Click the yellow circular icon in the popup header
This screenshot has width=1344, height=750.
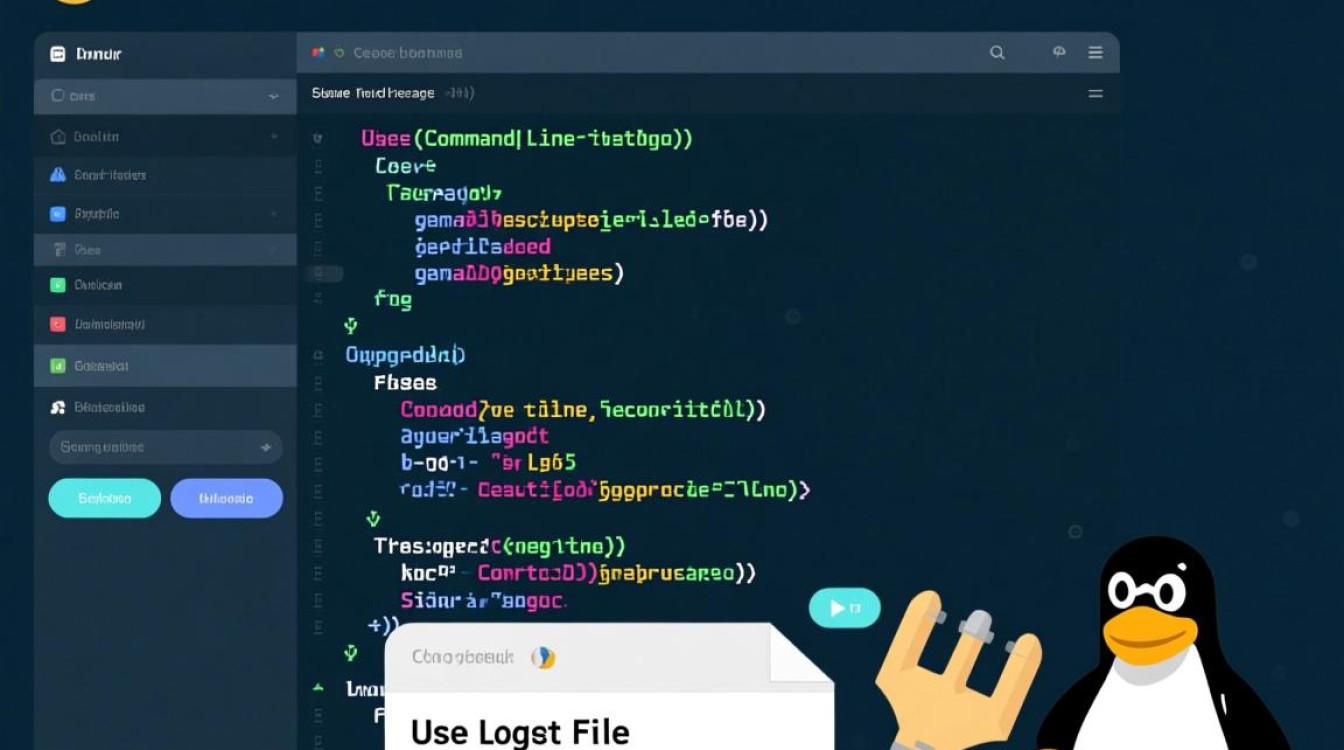click(x=543, y=657)
